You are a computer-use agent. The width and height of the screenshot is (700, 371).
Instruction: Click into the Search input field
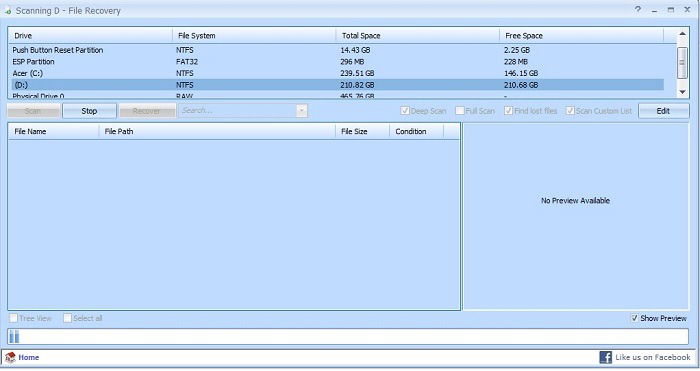[x=238, y=110]
